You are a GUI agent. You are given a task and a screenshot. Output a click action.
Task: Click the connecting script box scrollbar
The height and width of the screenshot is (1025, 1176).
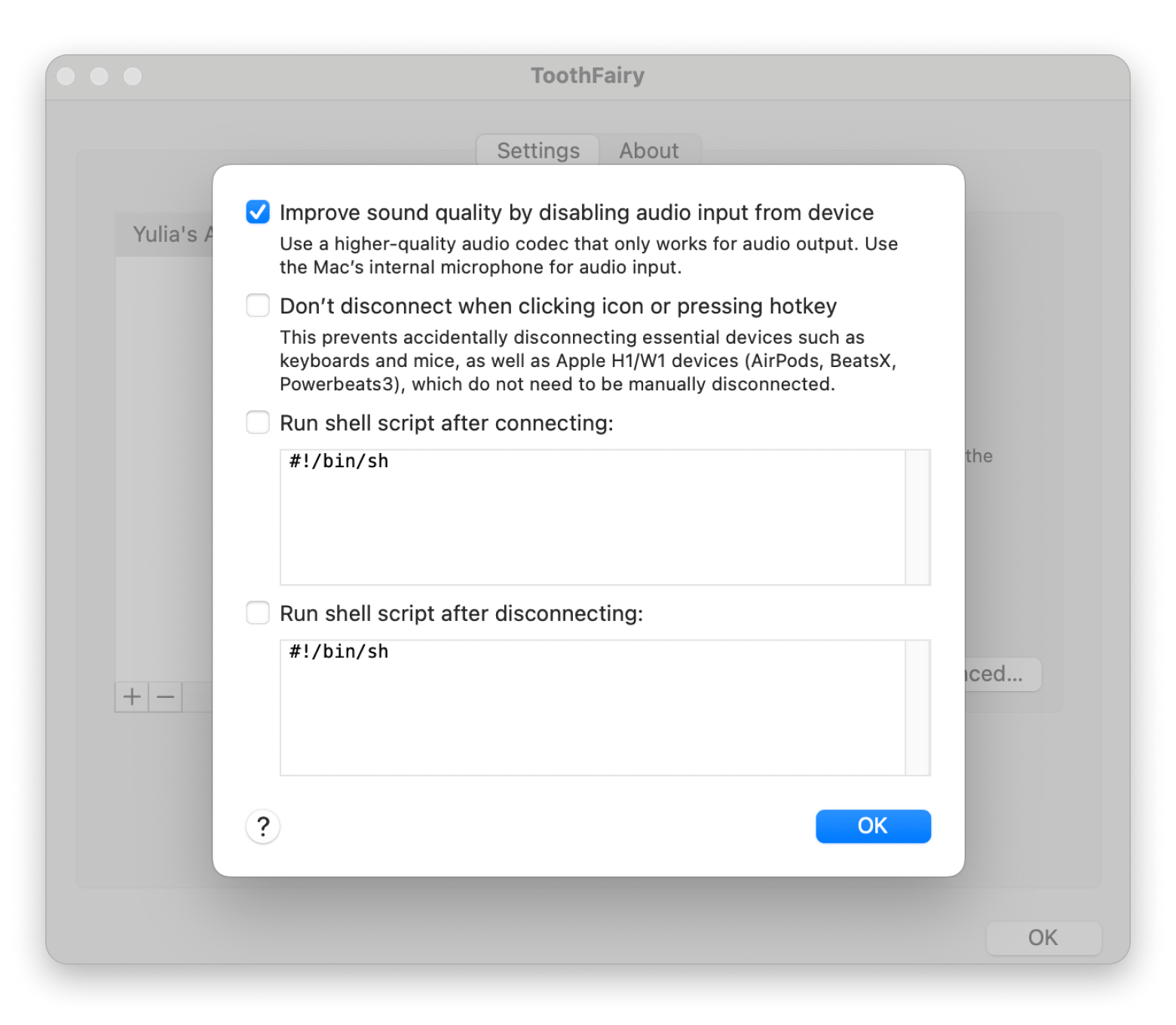pos(917,518)
